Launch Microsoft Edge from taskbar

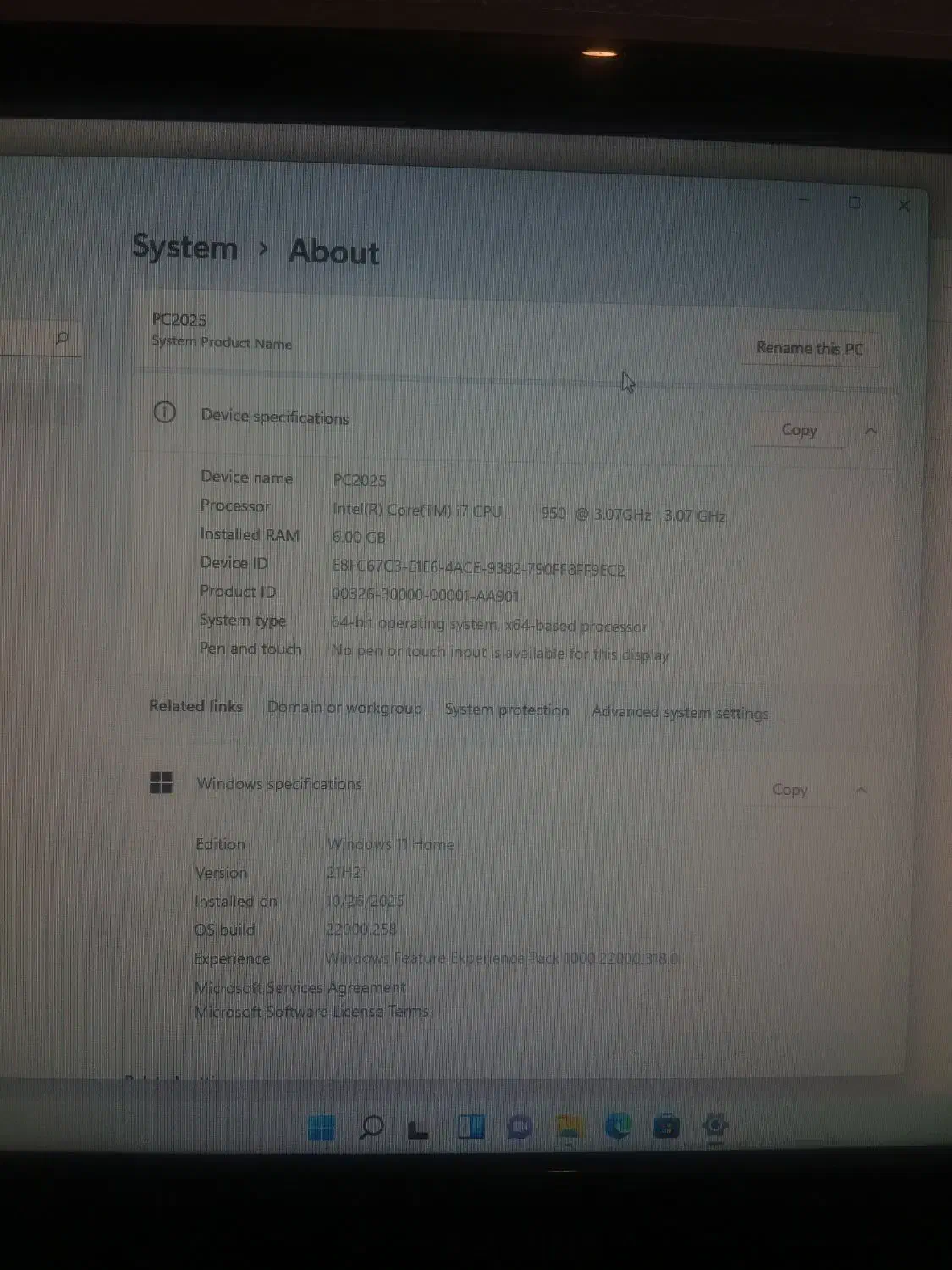pyautogui.click(x=618, y=1126)
